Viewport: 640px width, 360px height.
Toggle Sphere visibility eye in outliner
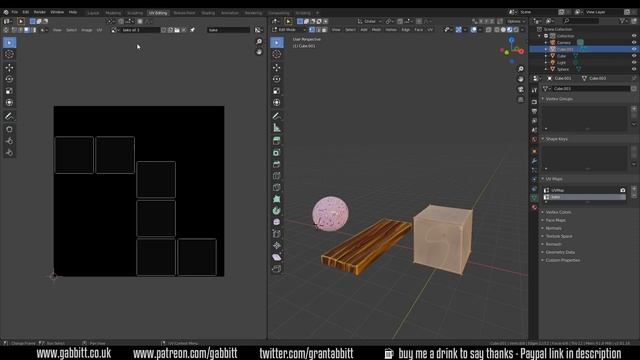pos(634,69)
